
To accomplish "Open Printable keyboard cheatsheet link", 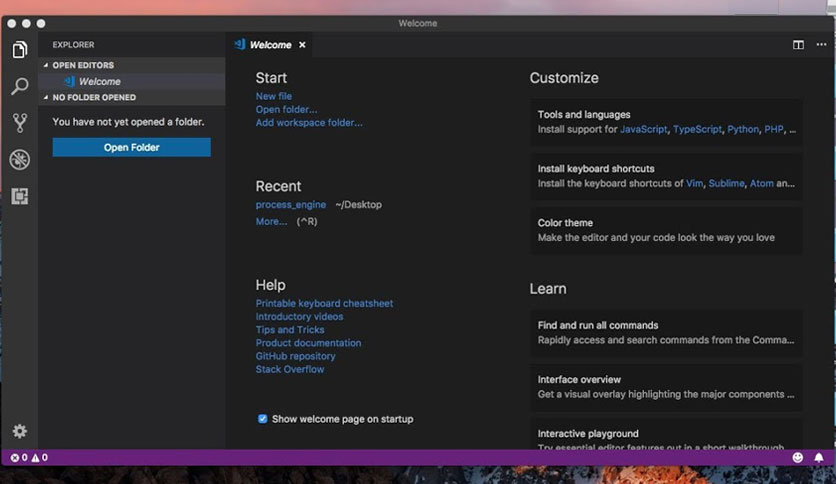I will [324, 303].
